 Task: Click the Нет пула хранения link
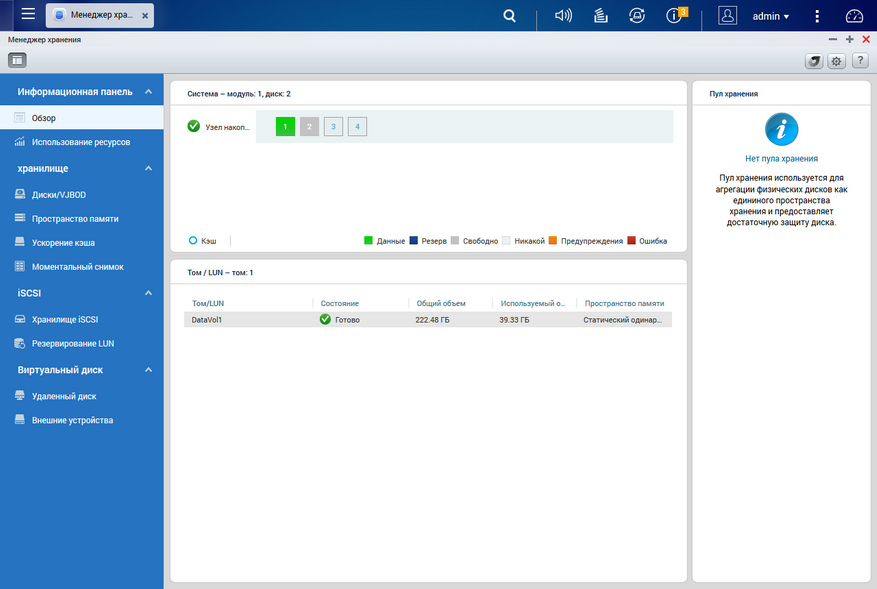(x=781, y=159)
